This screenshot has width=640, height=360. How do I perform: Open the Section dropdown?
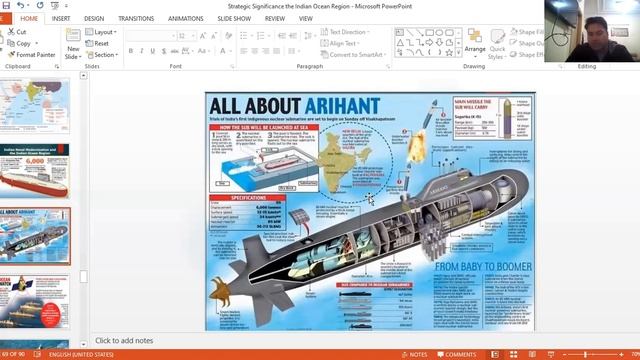coord(102,54)
